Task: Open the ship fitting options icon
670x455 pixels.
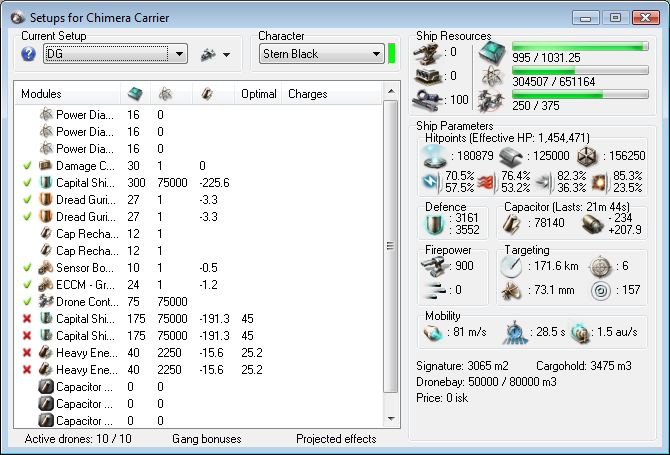Action: [208, 54]
